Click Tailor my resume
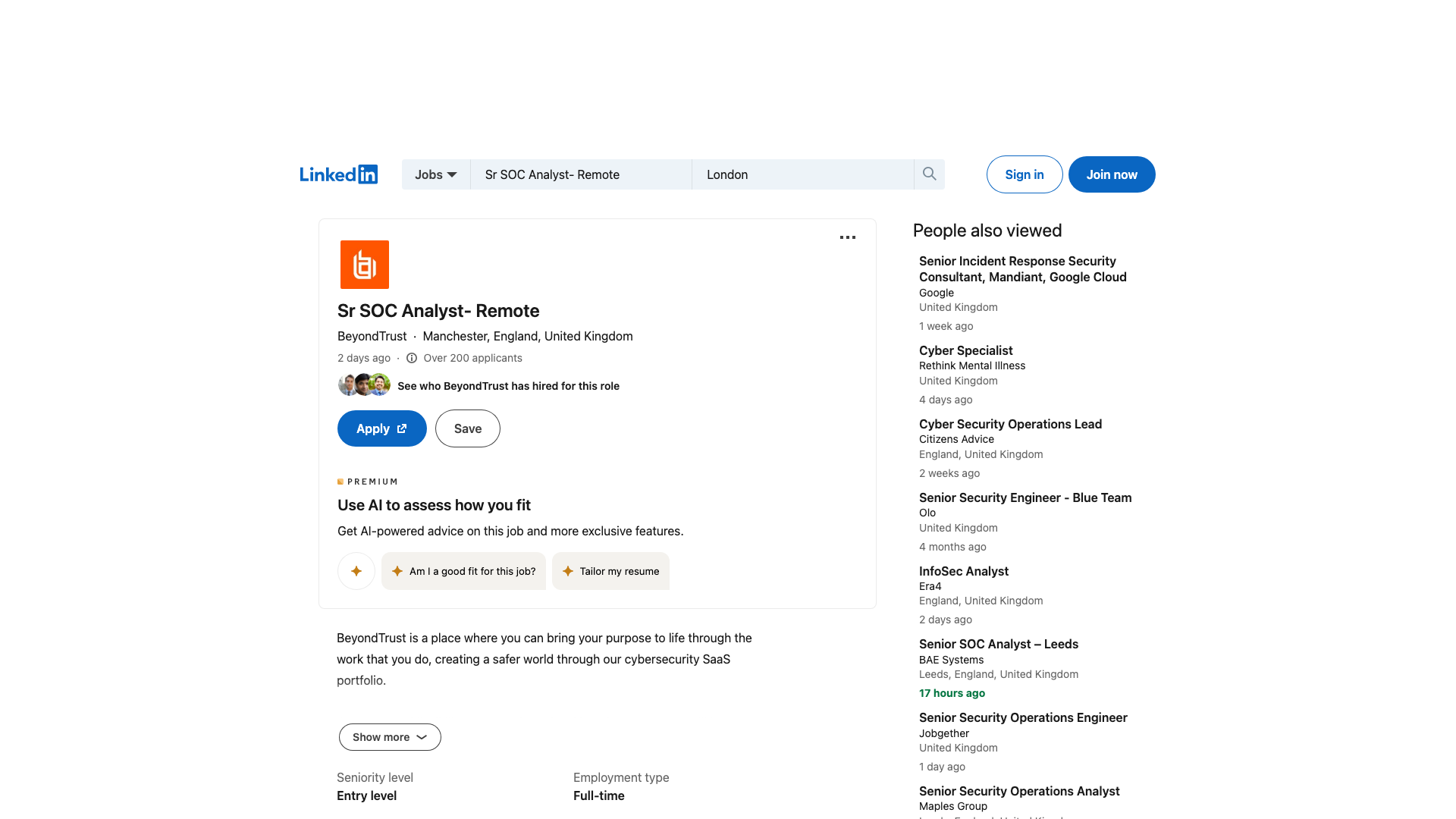The image size is (1456, 819). pyautogui.click(x=610, y=571)
